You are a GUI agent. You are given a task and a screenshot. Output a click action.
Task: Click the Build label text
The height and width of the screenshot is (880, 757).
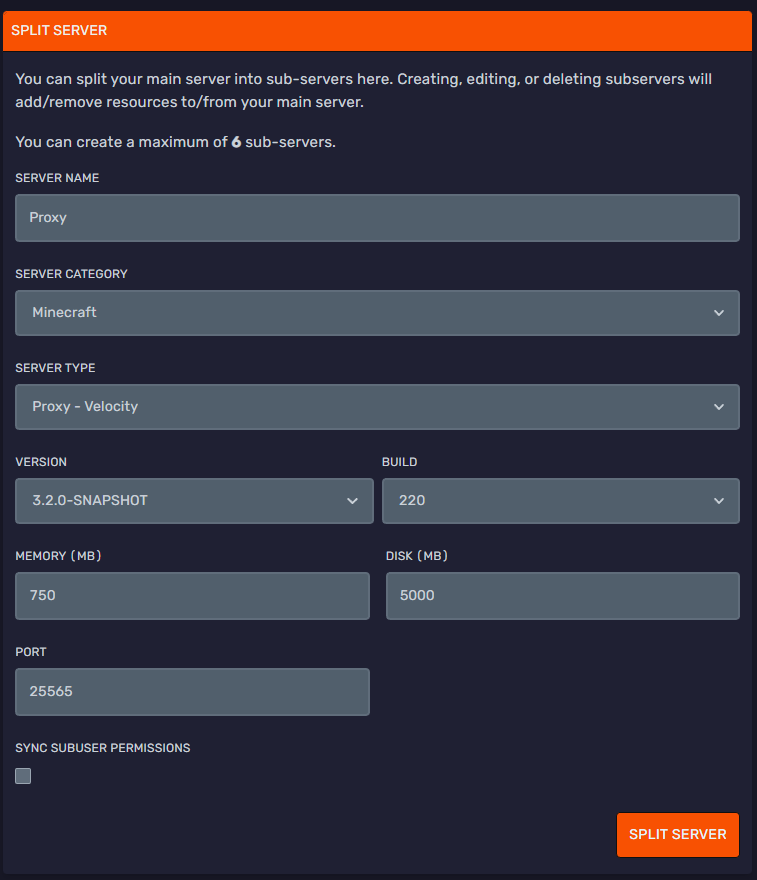point(399,463)
